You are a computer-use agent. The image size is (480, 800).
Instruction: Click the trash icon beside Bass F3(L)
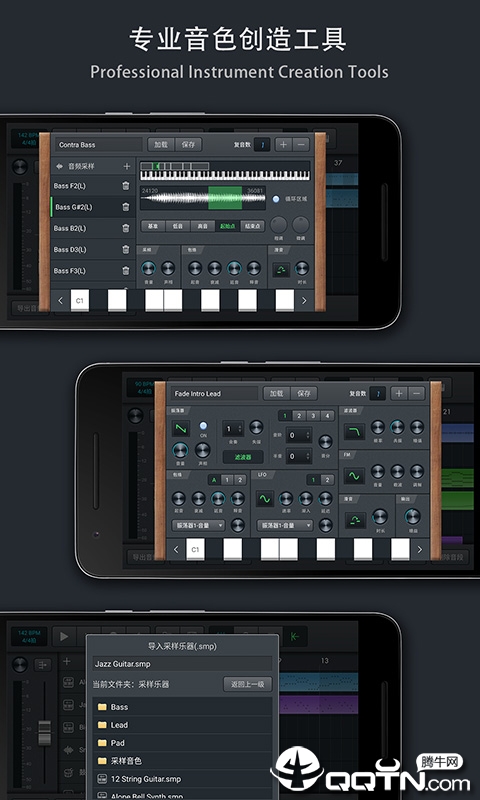click(125, 271)
